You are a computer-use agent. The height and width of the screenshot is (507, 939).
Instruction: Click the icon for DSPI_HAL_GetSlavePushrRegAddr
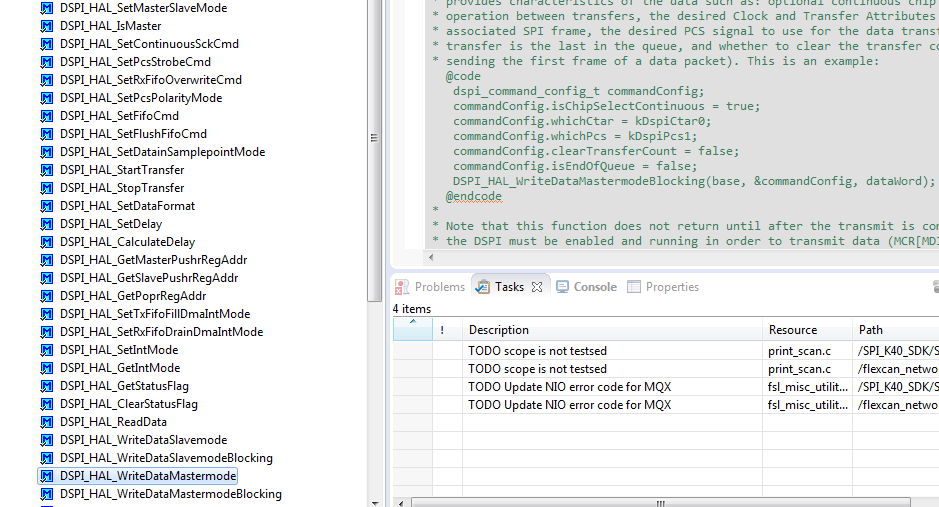point(46,278)
